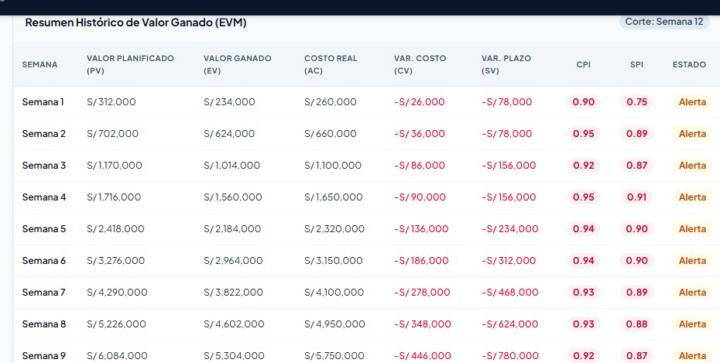Select the 'Semana 6' row label
This screenshot has height=363, width=720.
(44, 260)
